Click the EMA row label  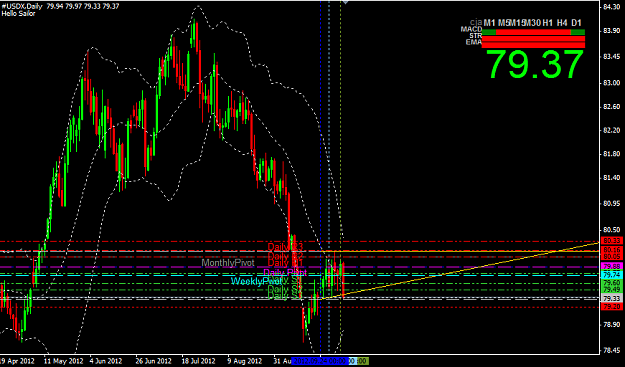474,42
